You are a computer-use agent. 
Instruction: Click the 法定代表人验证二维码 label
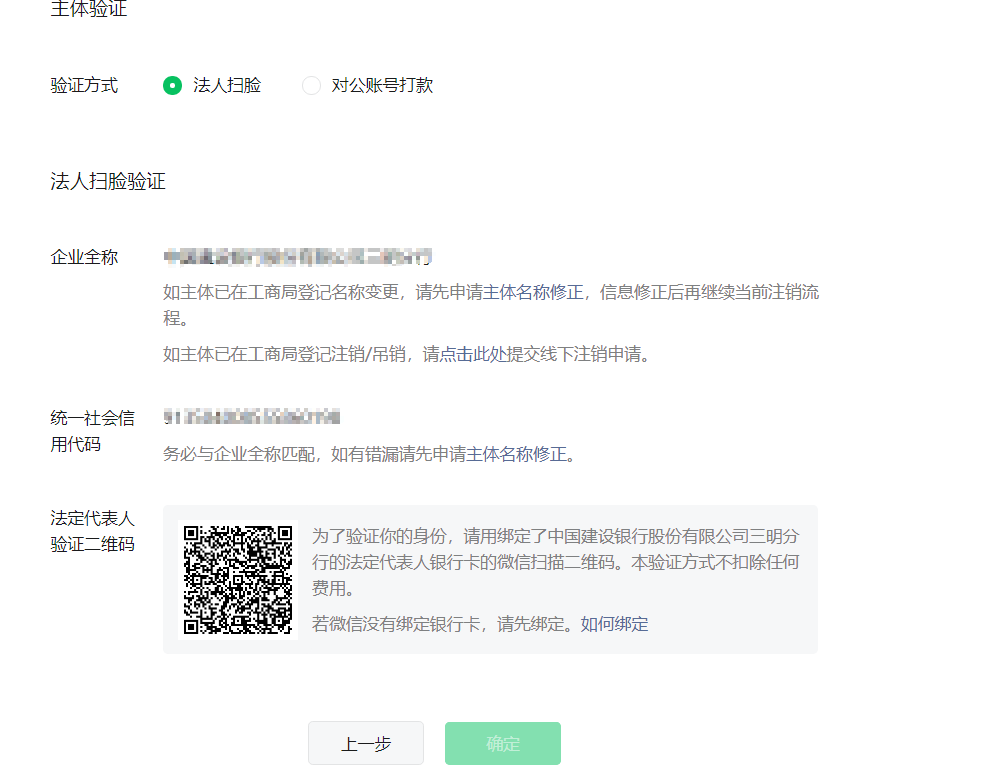[x=92, y=531]
